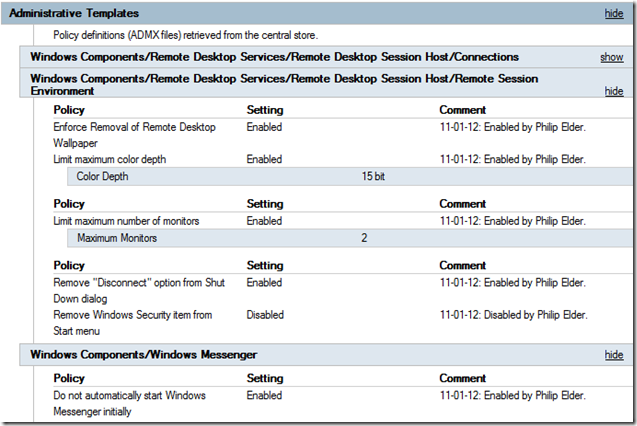This screenshot has height=426, width=637.
Task: Show the Session Host/Connections section
Action: (x=611, y=57)
